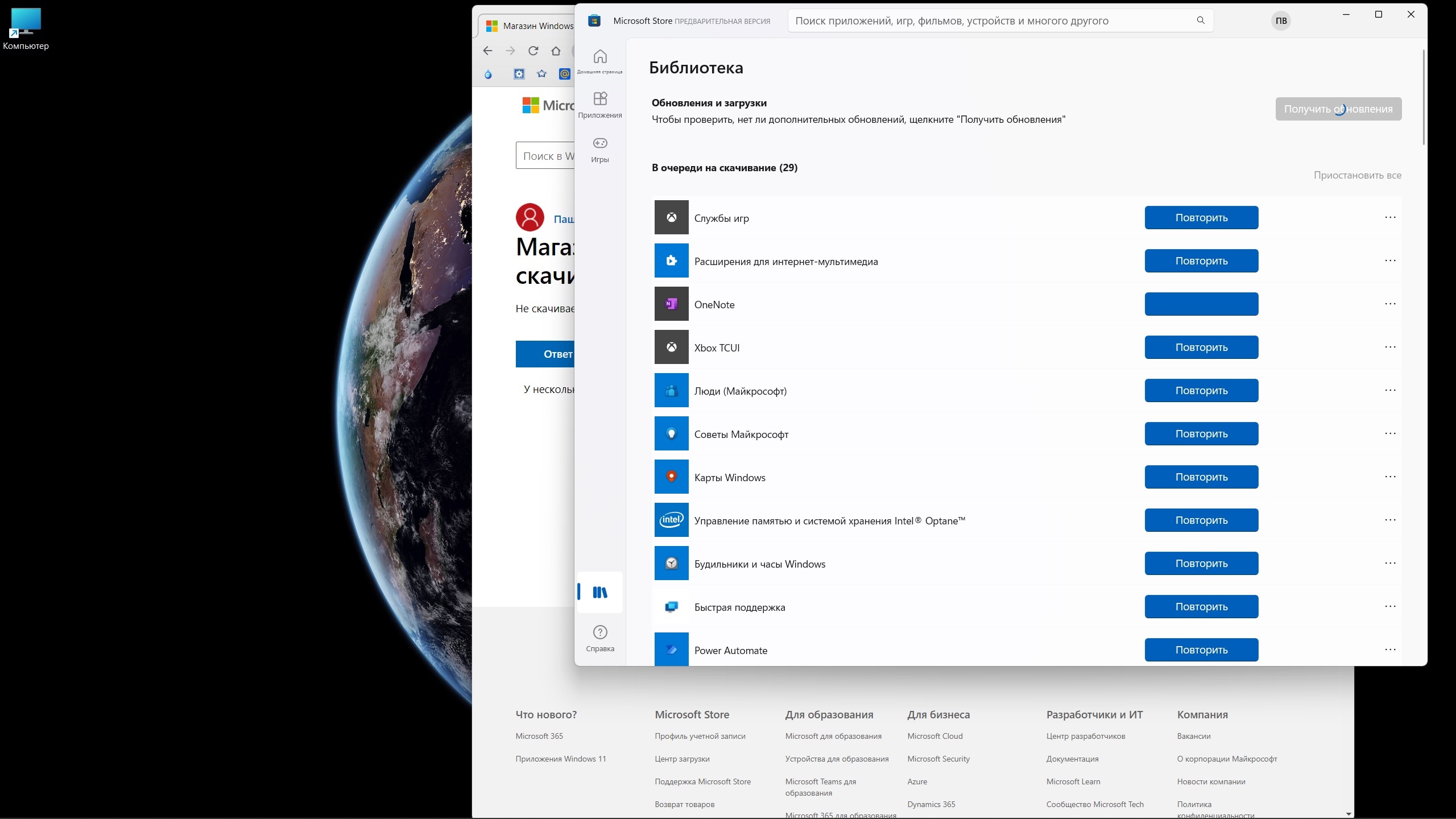Click the Советы Майкрософт lightbulb icon
The width and height of the screenshot is (1456, 819).
coord(671,433)
